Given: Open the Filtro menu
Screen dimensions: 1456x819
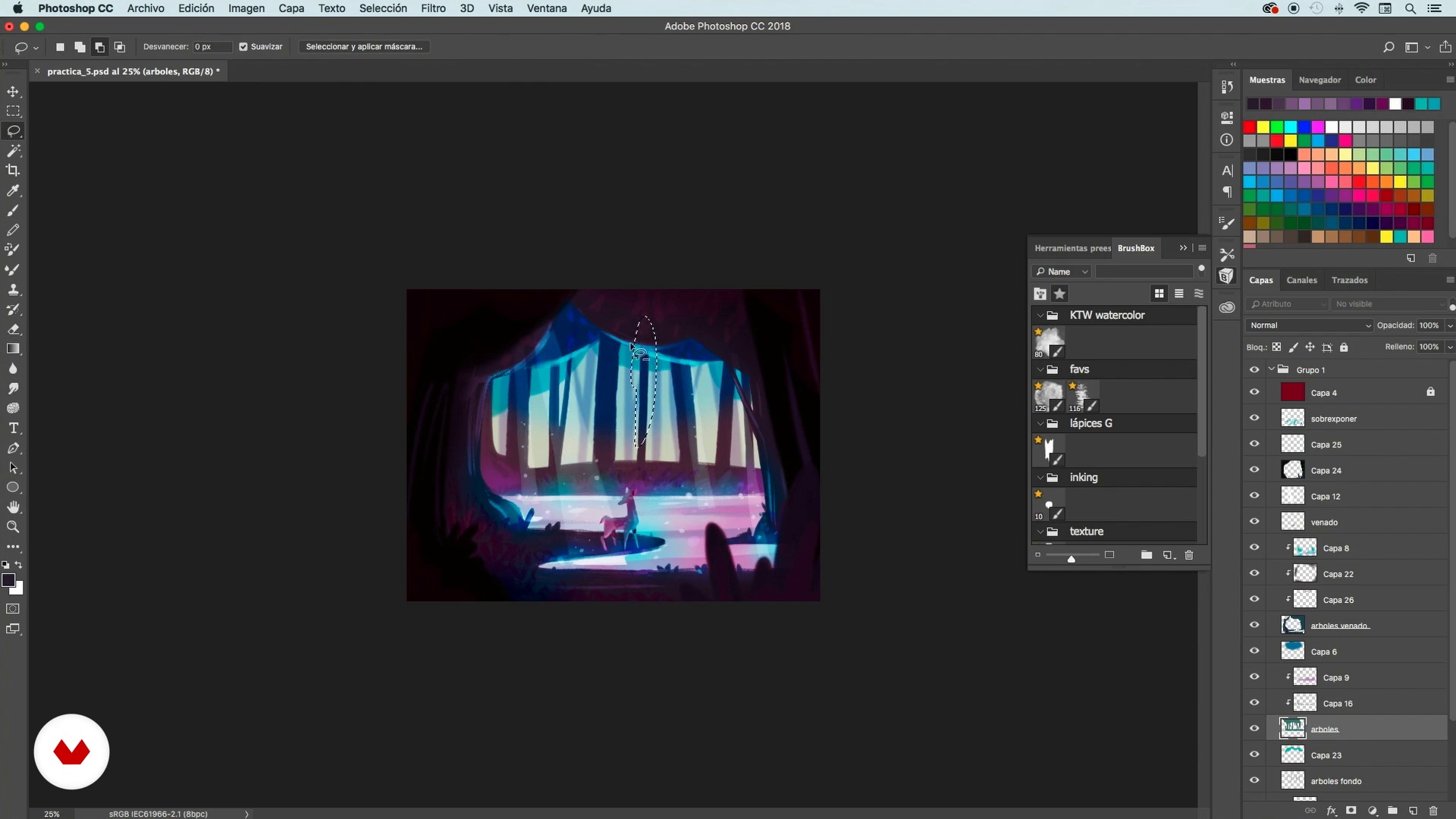Looking at the screenshot, I should coord(433,8).
